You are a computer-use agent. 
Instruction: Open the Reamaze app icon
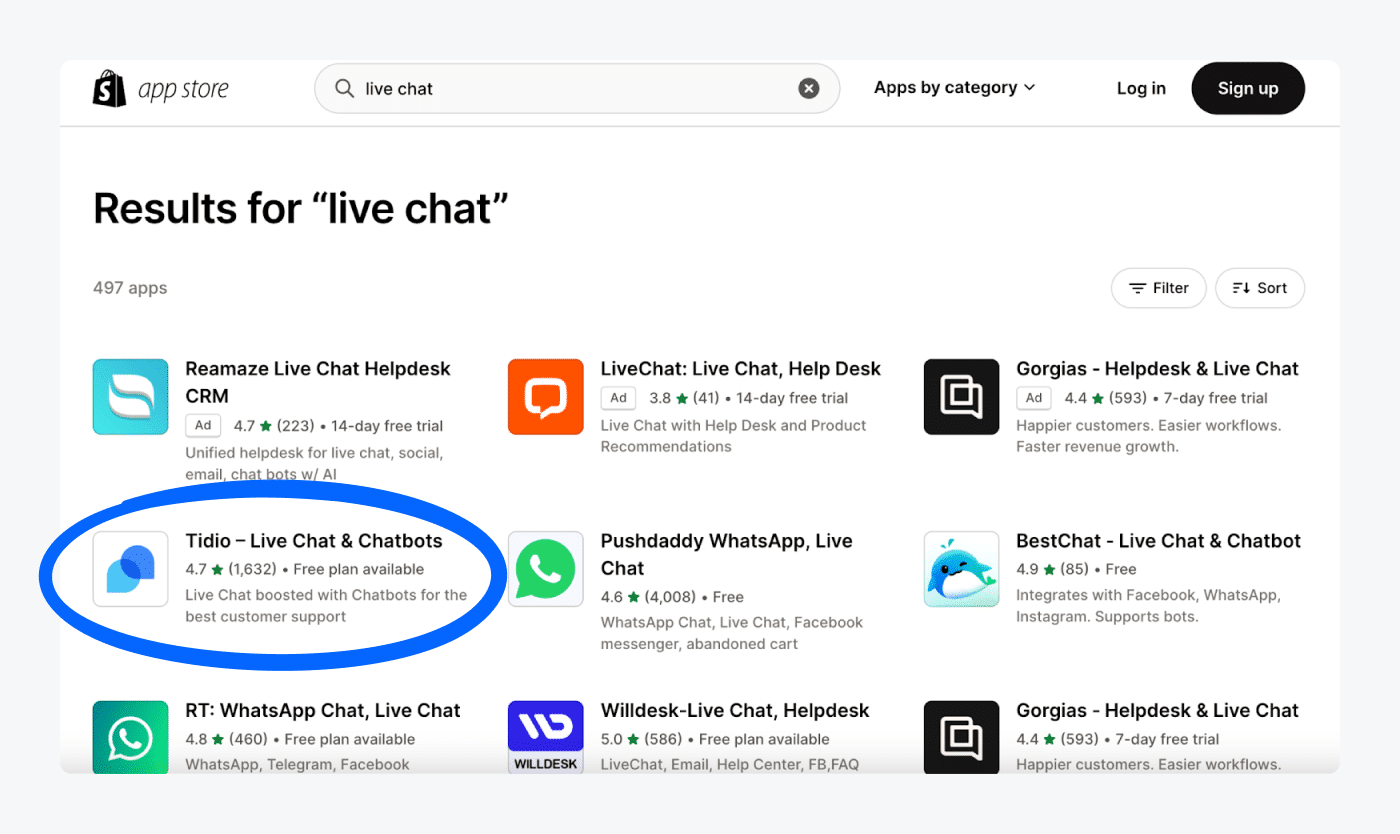tap(130, 397)
